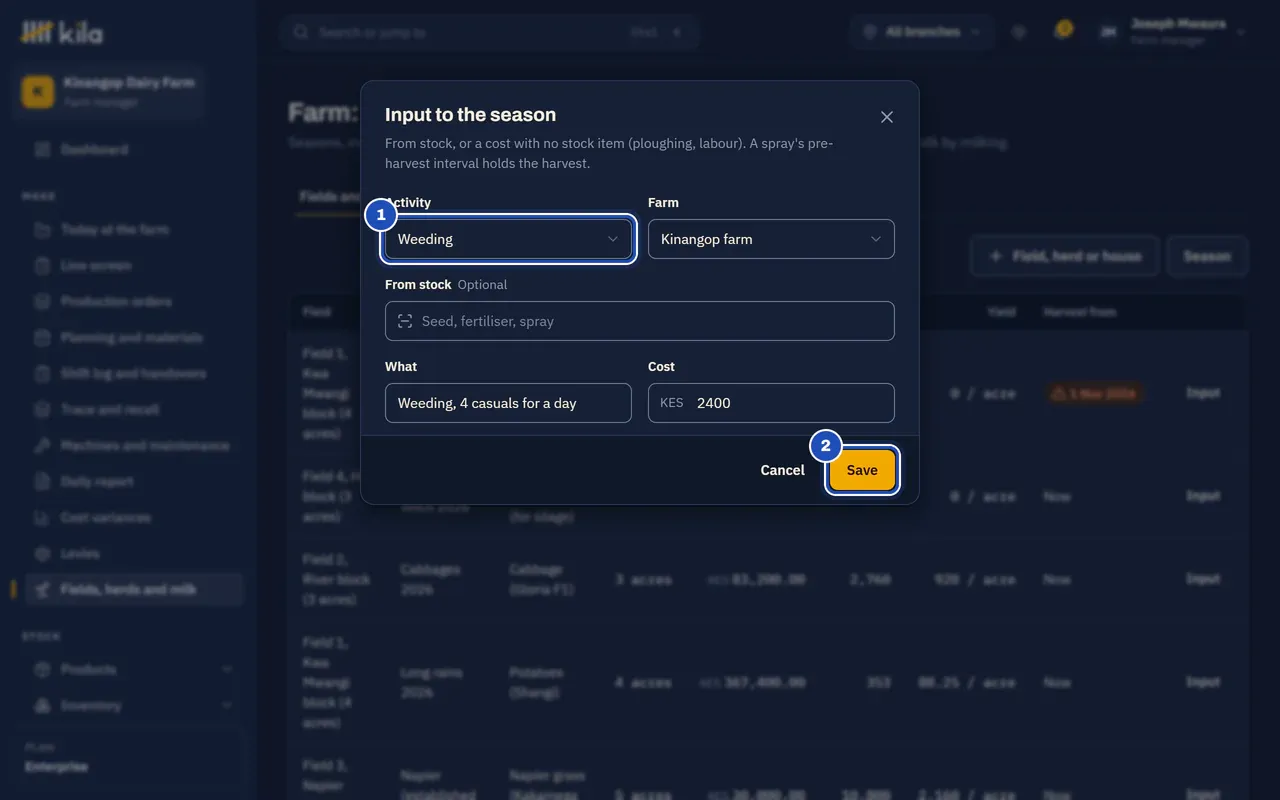
Task: Expand the Products section in sidebar
Action: coord(132,669)
